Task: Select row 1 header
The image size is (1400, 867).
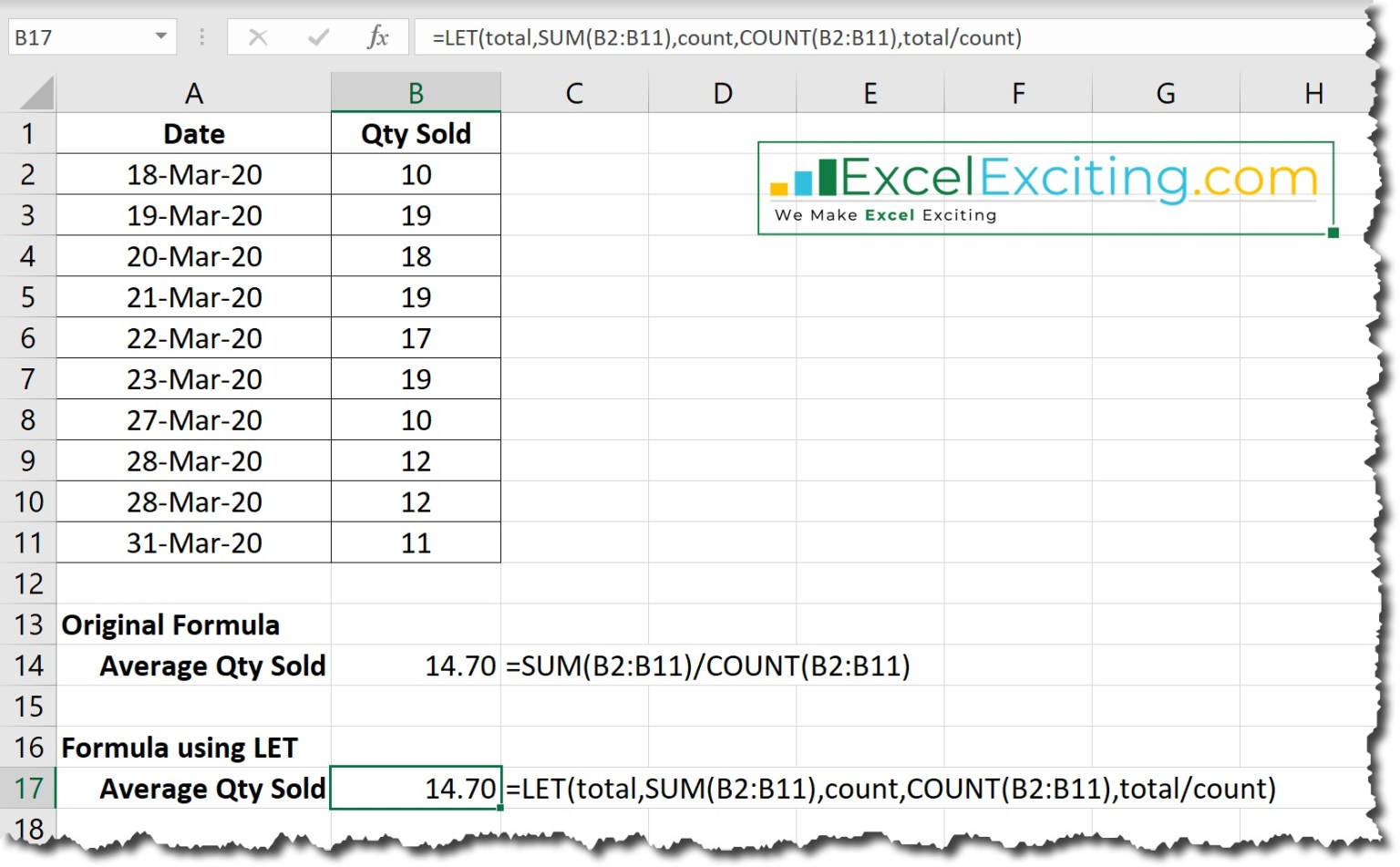Action: (28, 134)
